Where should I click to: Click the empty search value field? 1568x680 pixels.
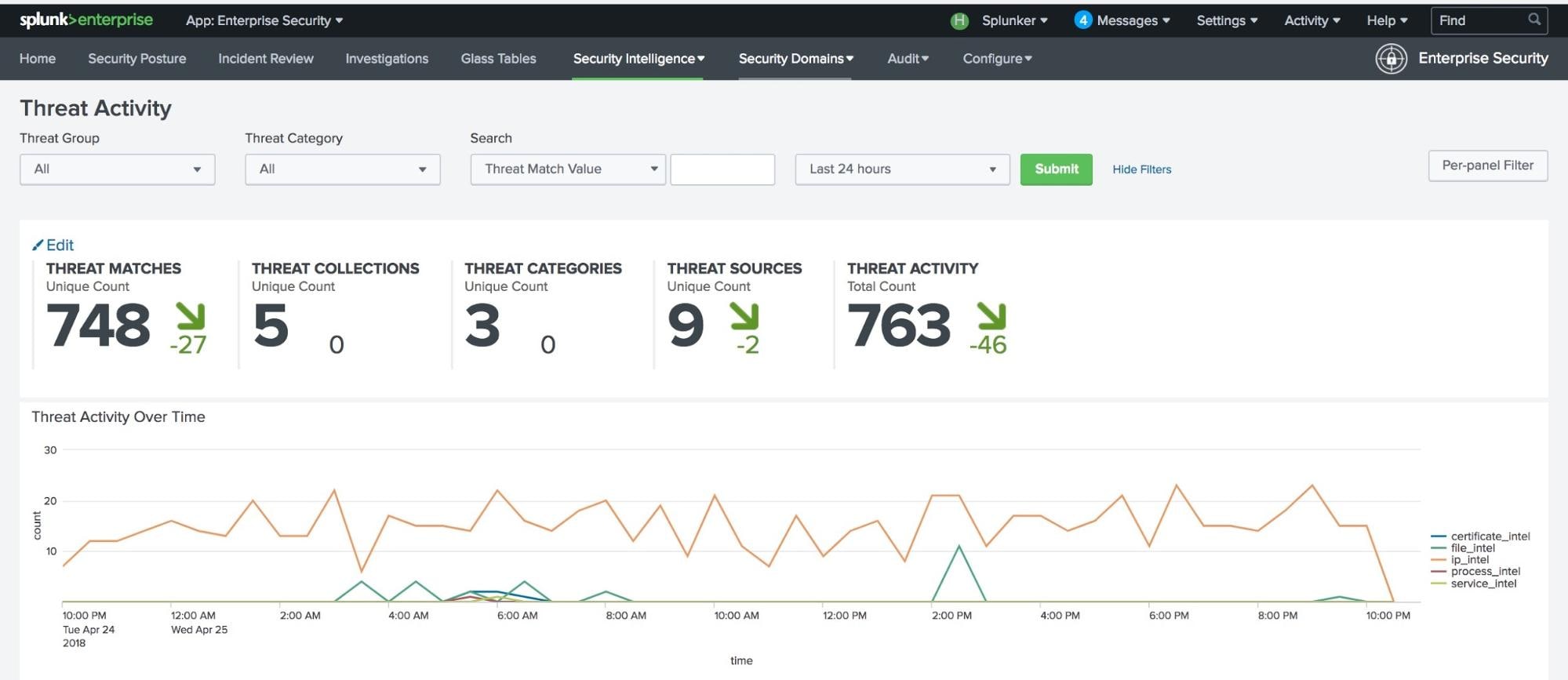point(722,169)
